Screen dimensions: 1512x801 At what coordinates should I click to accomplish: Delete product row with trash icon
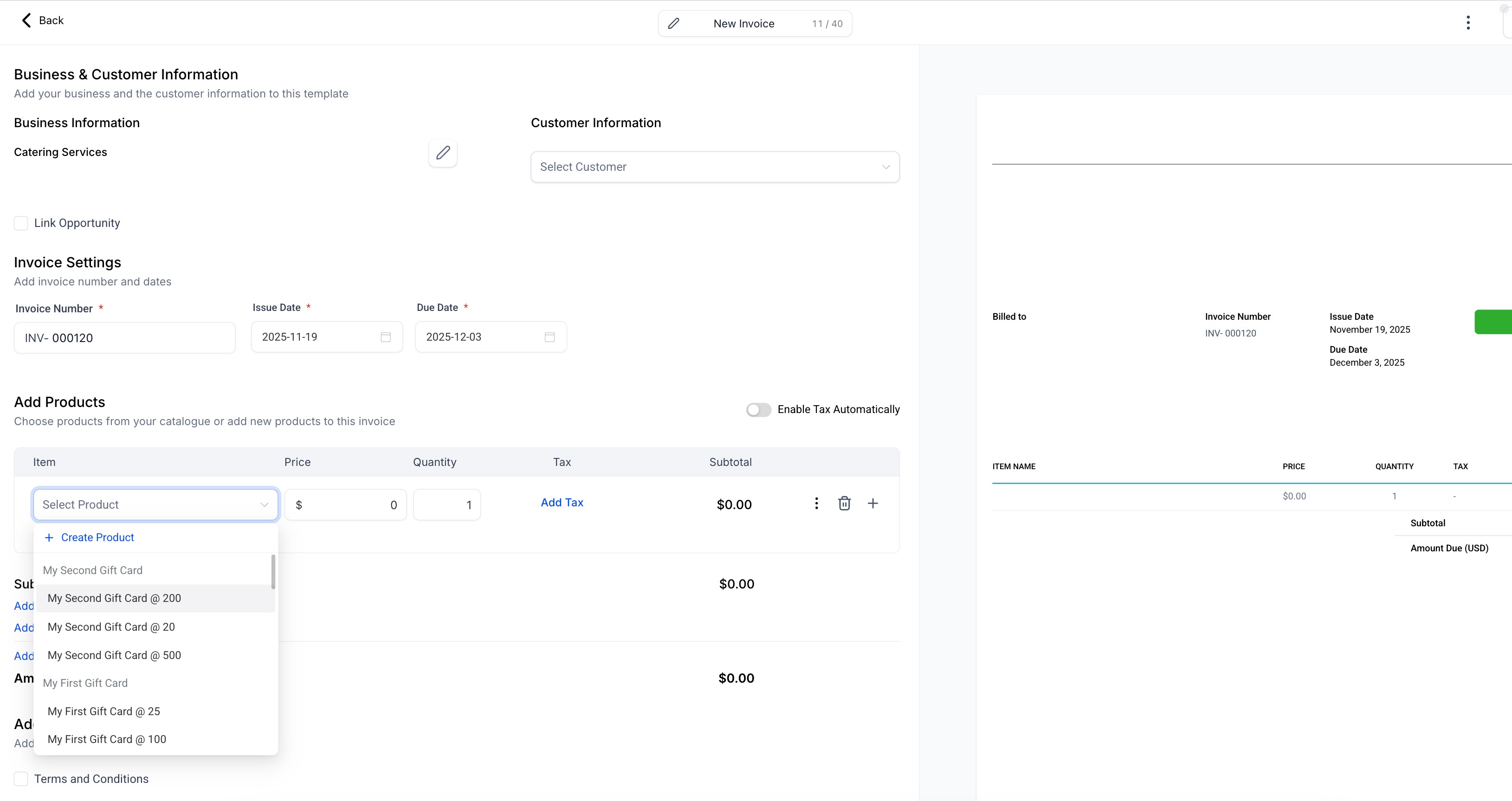click(844, 504)
